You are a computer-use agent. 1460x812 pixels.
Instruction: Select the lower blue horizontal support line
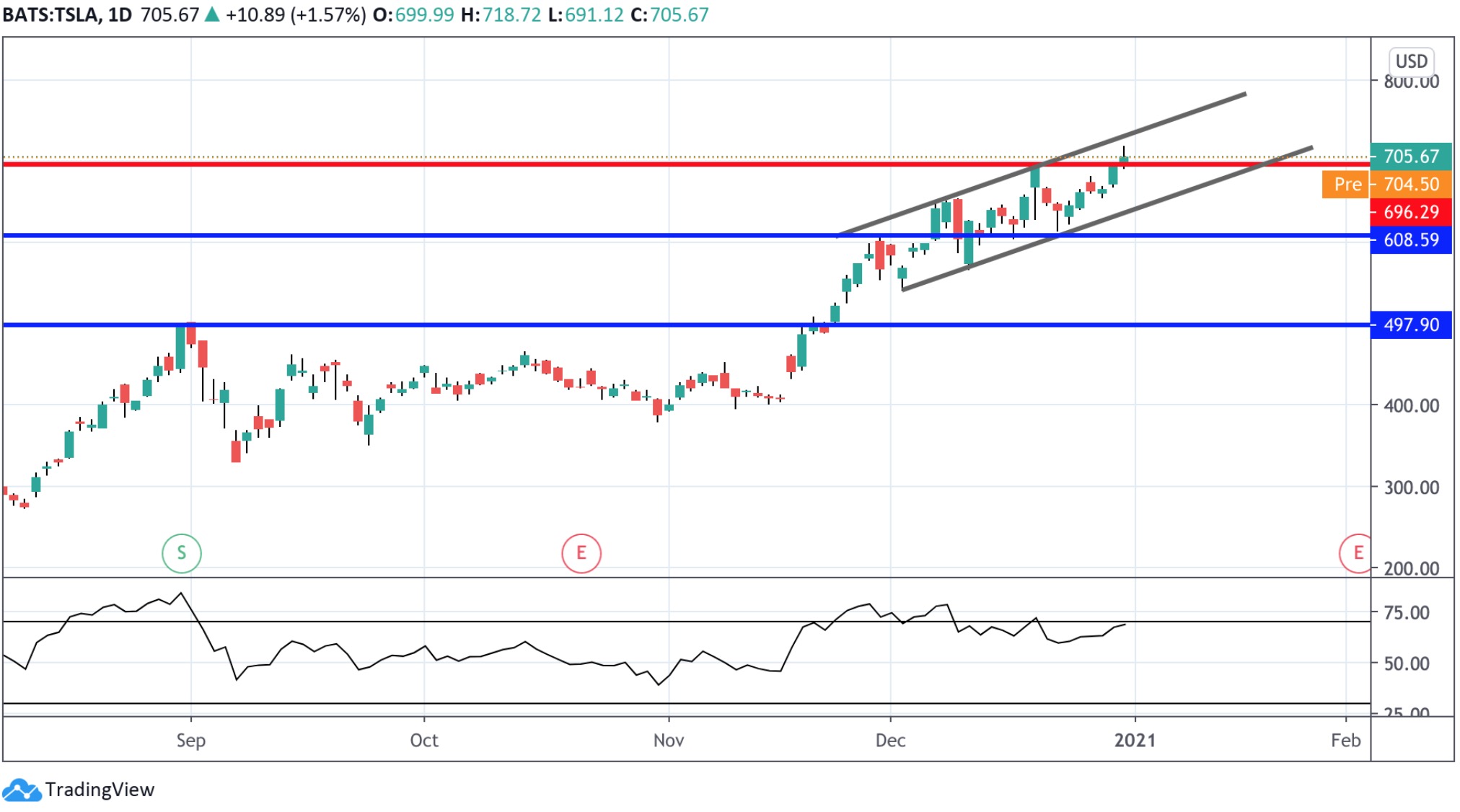[505, 325]
